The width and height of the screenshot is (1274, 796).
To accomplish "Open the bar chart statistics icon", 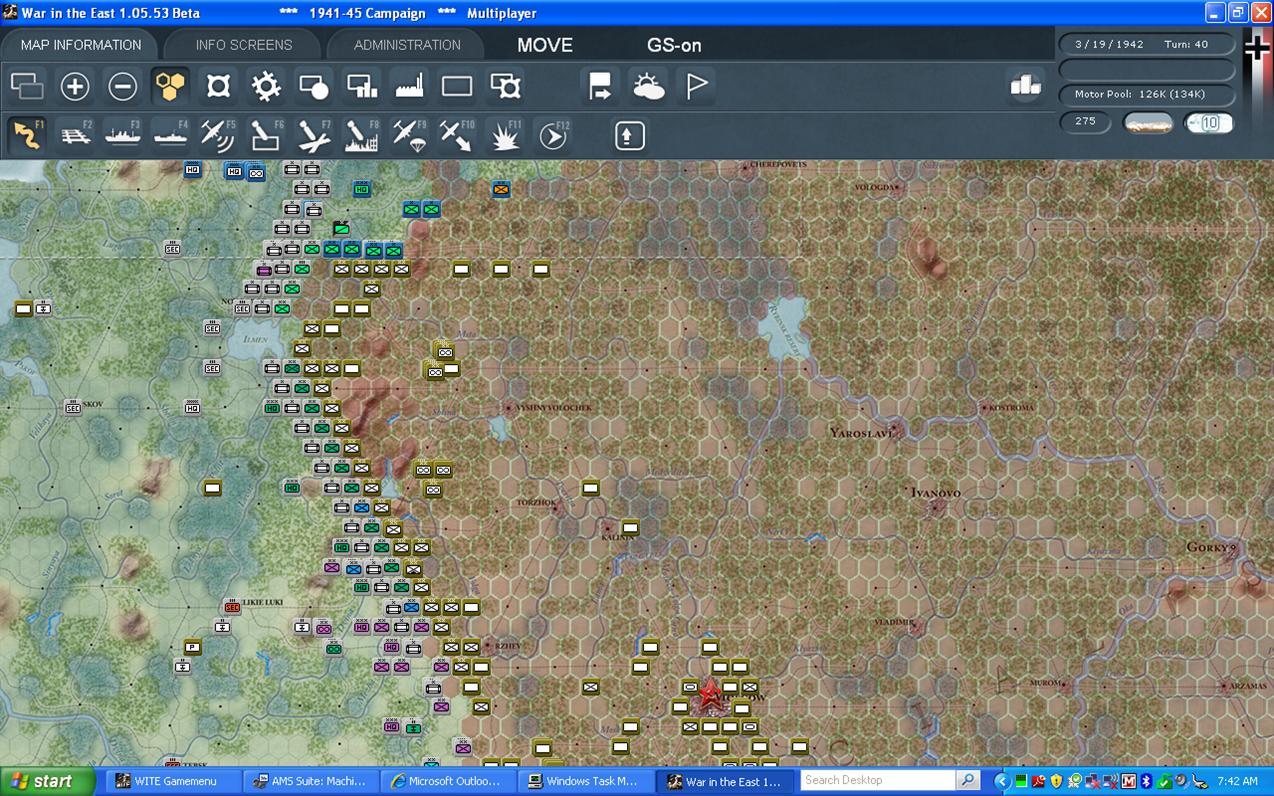I will [x=1025, y=87].
